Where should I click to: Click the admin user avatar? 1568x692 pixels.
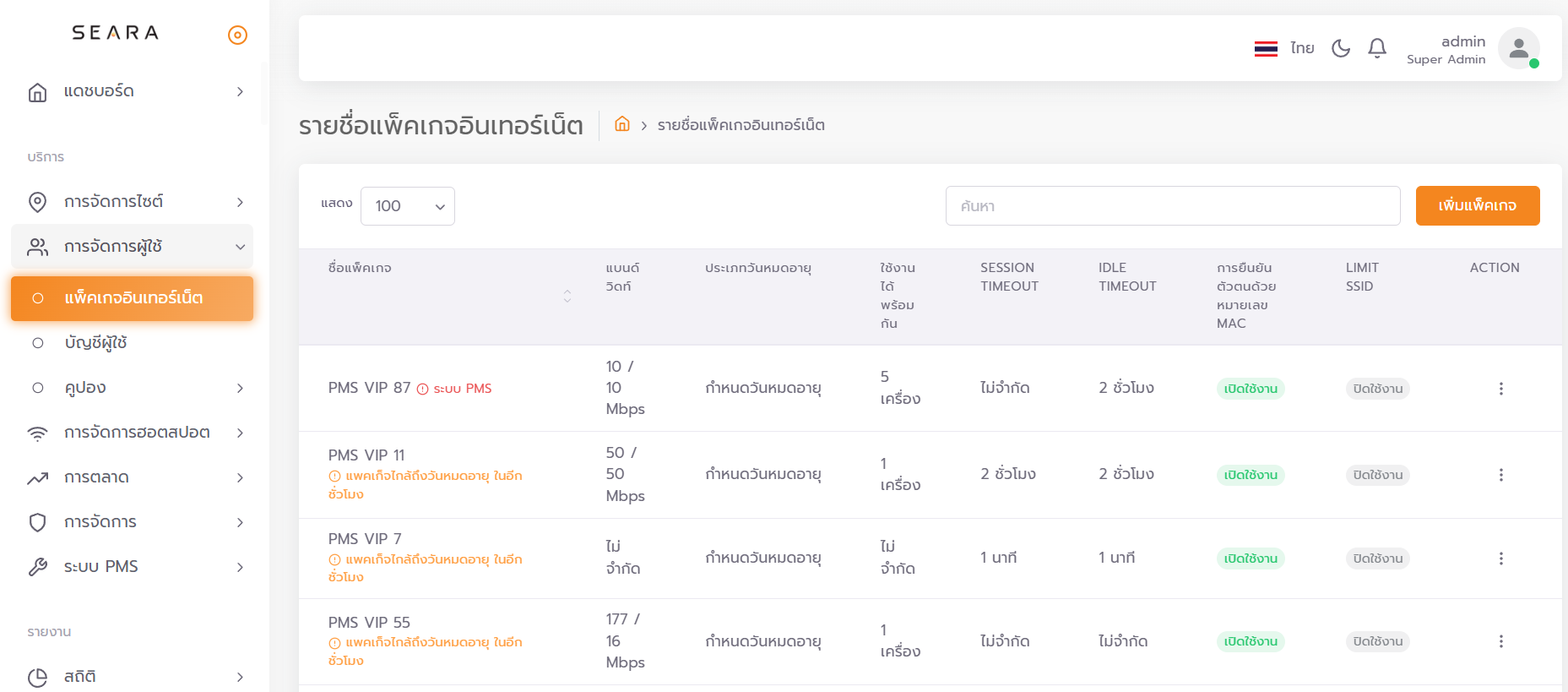click(x=1517, y=48)
